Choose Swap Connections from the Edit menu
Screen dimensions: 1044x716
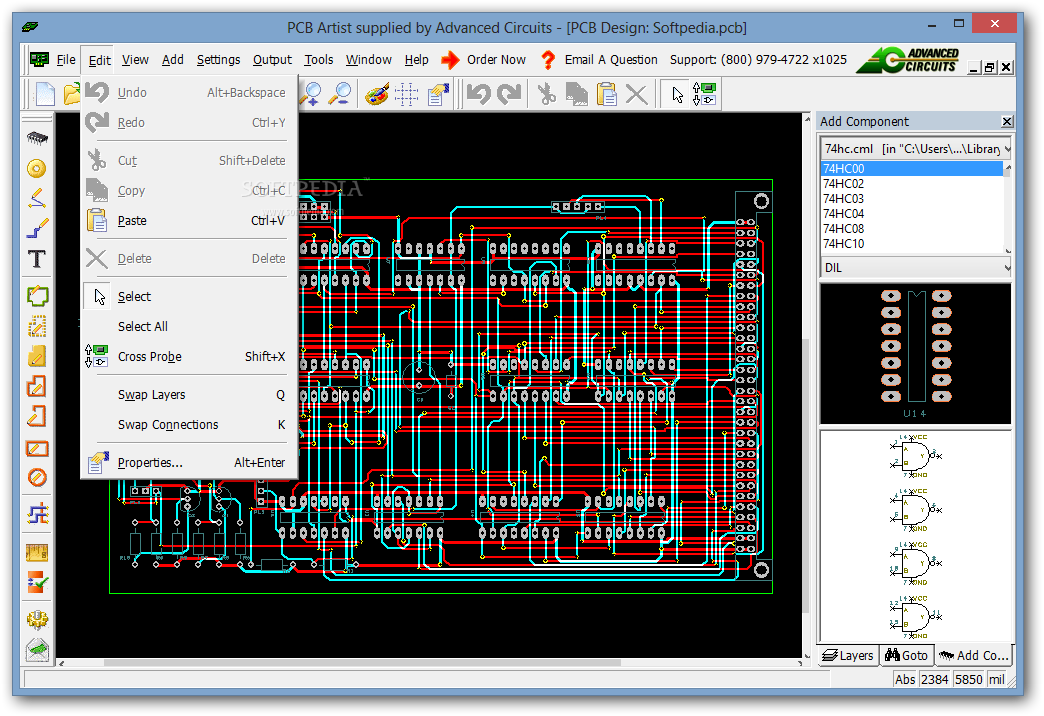pyautogui.click(x=190, y=424)
